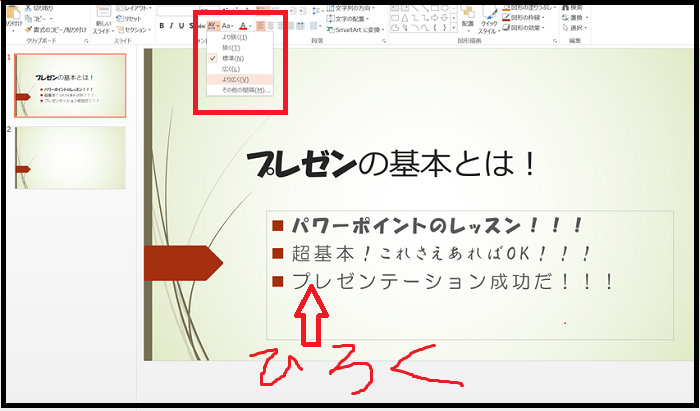Click the Shape Effects (図形の効果) icon
The width and height of the screenshot is (700, 411).
506,28
